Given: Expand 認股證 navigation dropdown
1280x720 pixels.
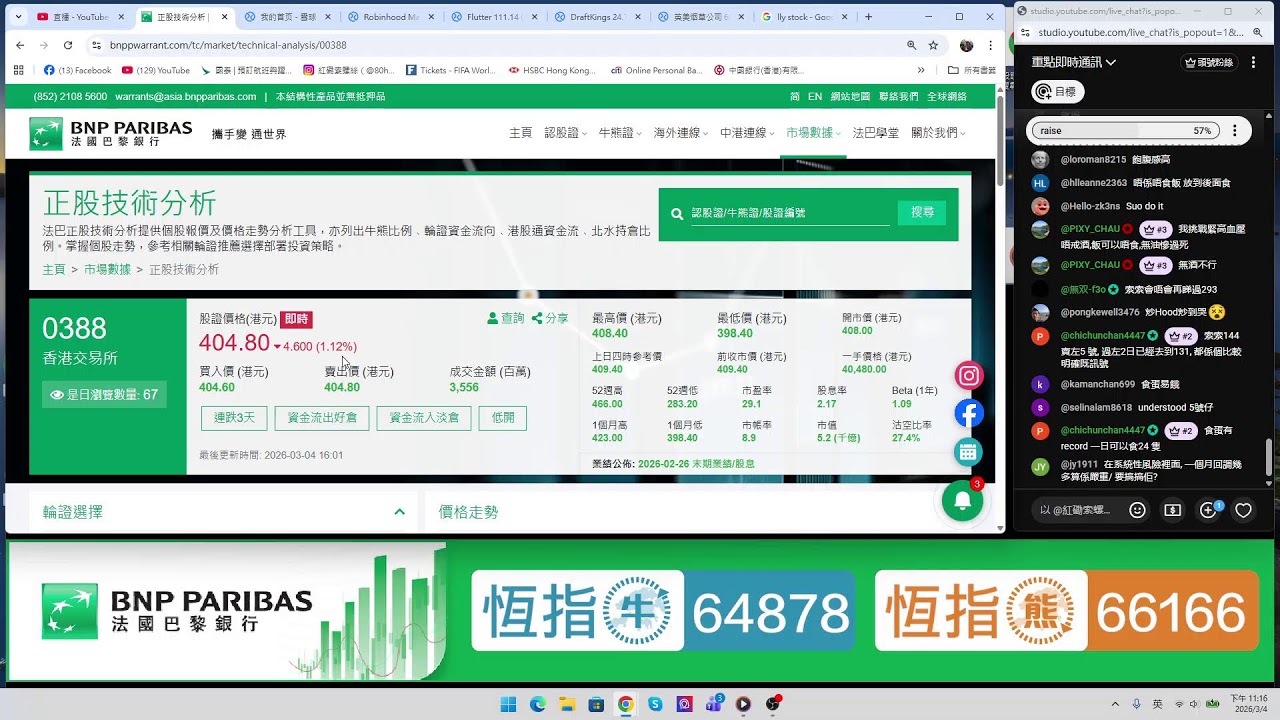Looking at the screenshot, I should coord(565,133).
